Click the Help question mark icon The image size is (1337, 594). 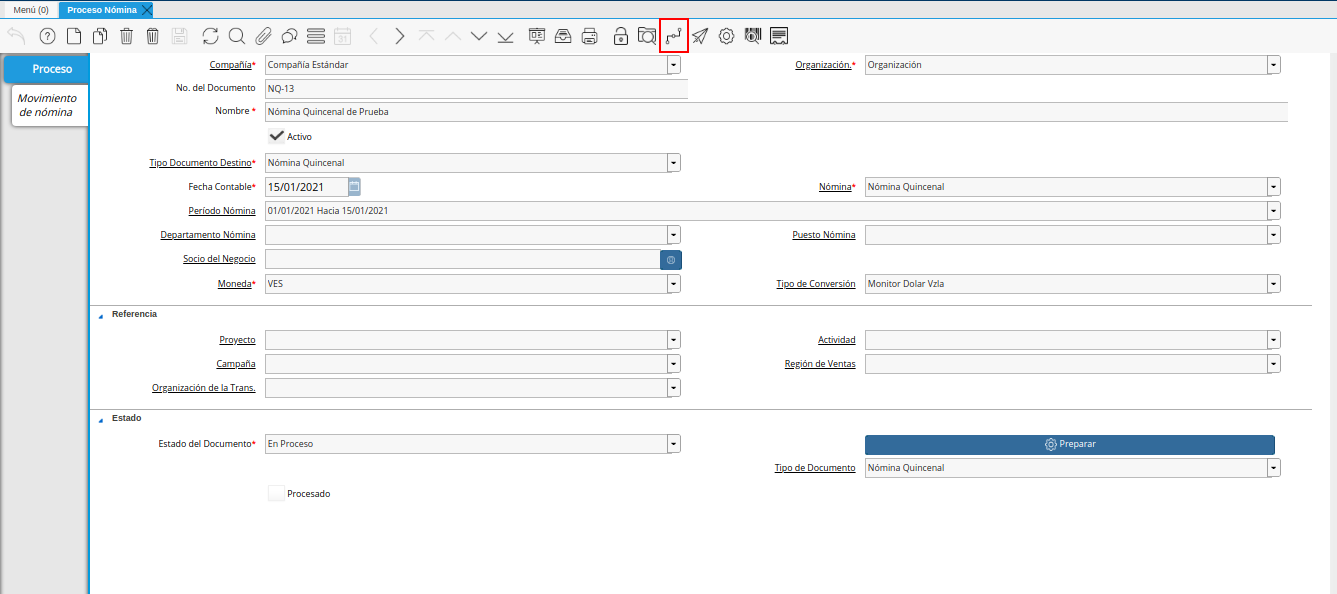click(x=47, y=37)
